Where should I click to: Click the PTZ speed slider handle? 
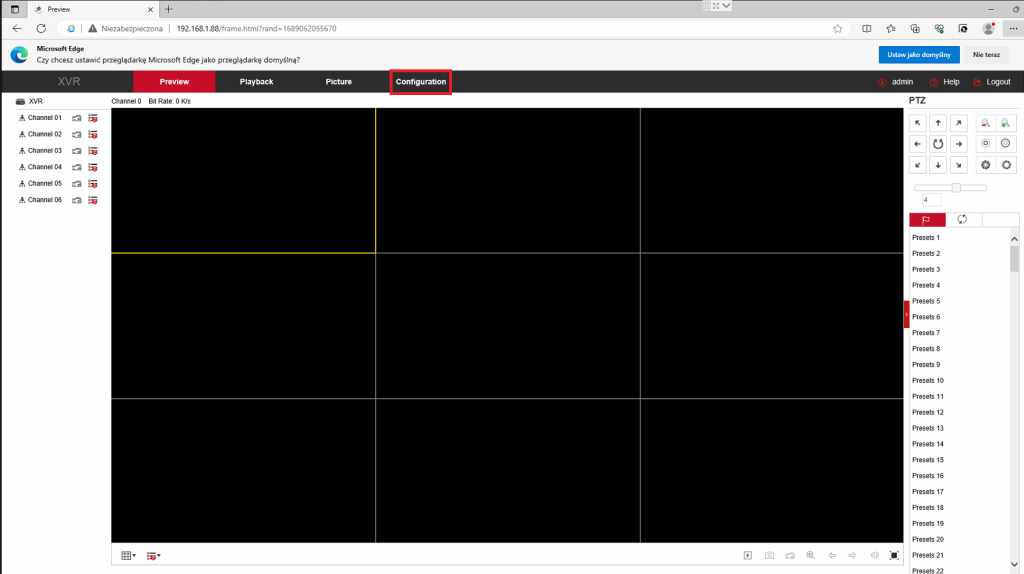tap(956, 187)
